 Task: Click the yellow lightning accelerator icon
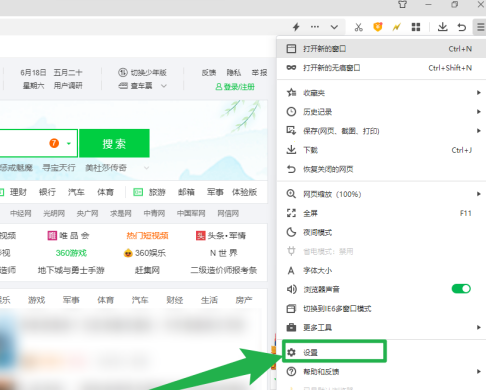click(x=396, y=27)
